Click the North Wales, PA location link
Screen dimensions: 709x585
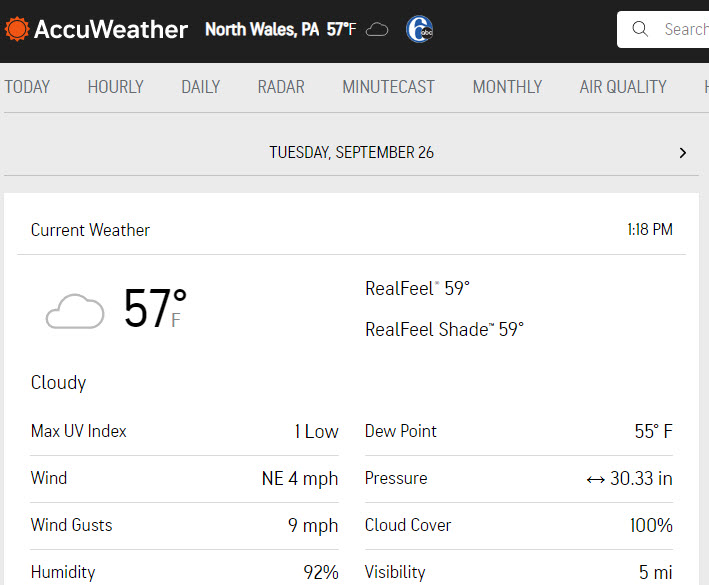click(x=262, y=29)
